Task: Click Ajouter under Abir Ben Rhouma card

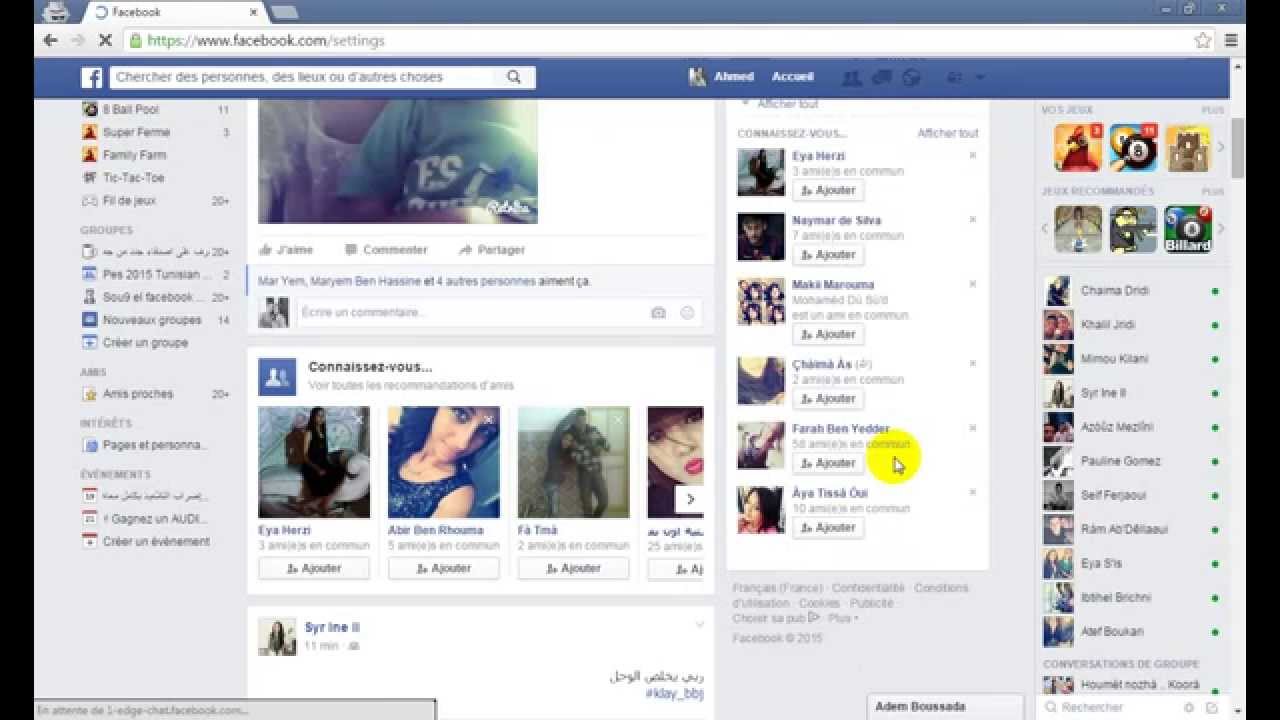Action: point(444,568)
